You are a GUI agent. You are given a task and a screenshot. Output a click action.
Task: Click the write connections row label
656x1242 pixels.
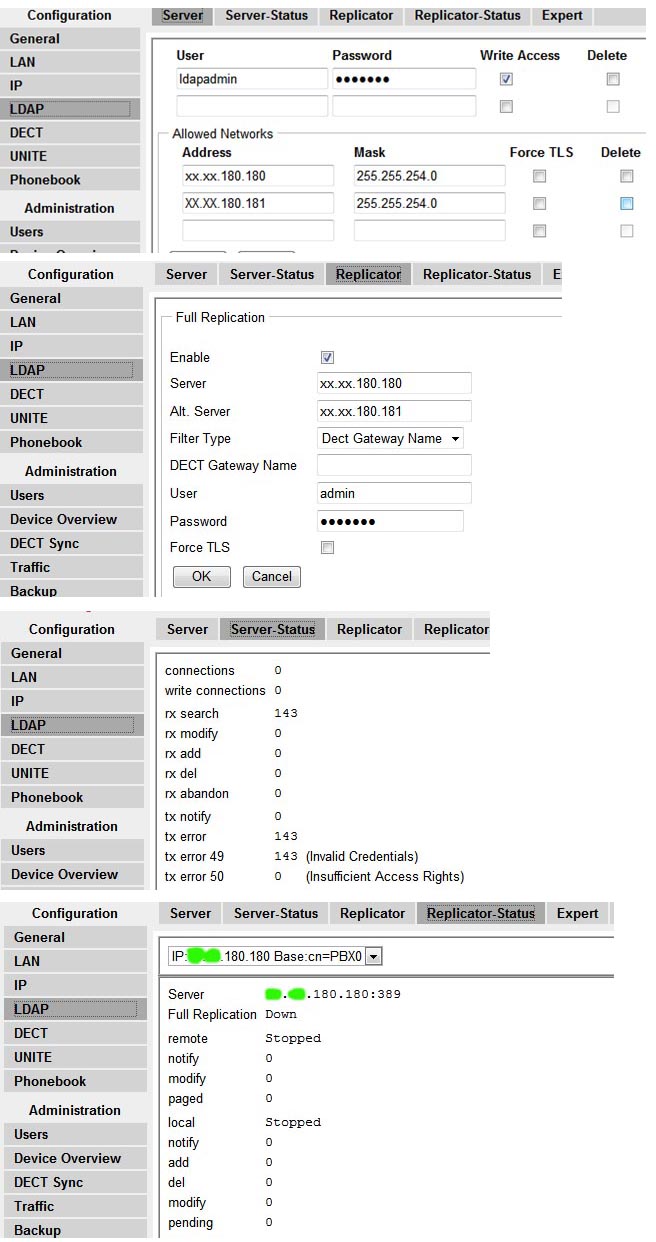tap(215, 690)
